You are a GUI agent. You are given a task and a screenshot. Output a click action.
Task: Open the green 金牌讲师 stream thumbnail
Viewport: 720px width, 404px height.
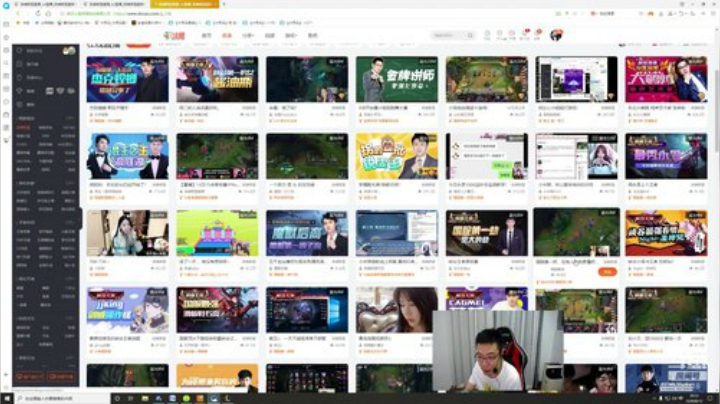pos(397,79)
